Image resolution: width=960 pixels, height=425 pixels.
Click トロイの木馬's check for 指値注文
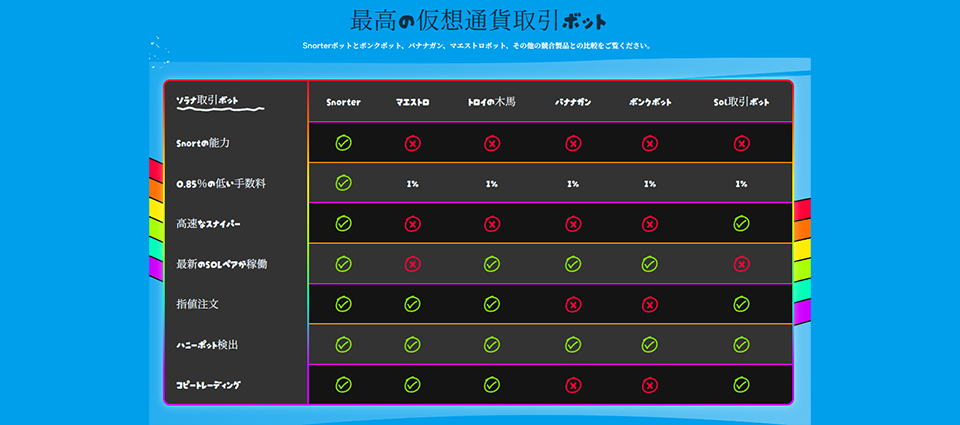pos(492,304)
